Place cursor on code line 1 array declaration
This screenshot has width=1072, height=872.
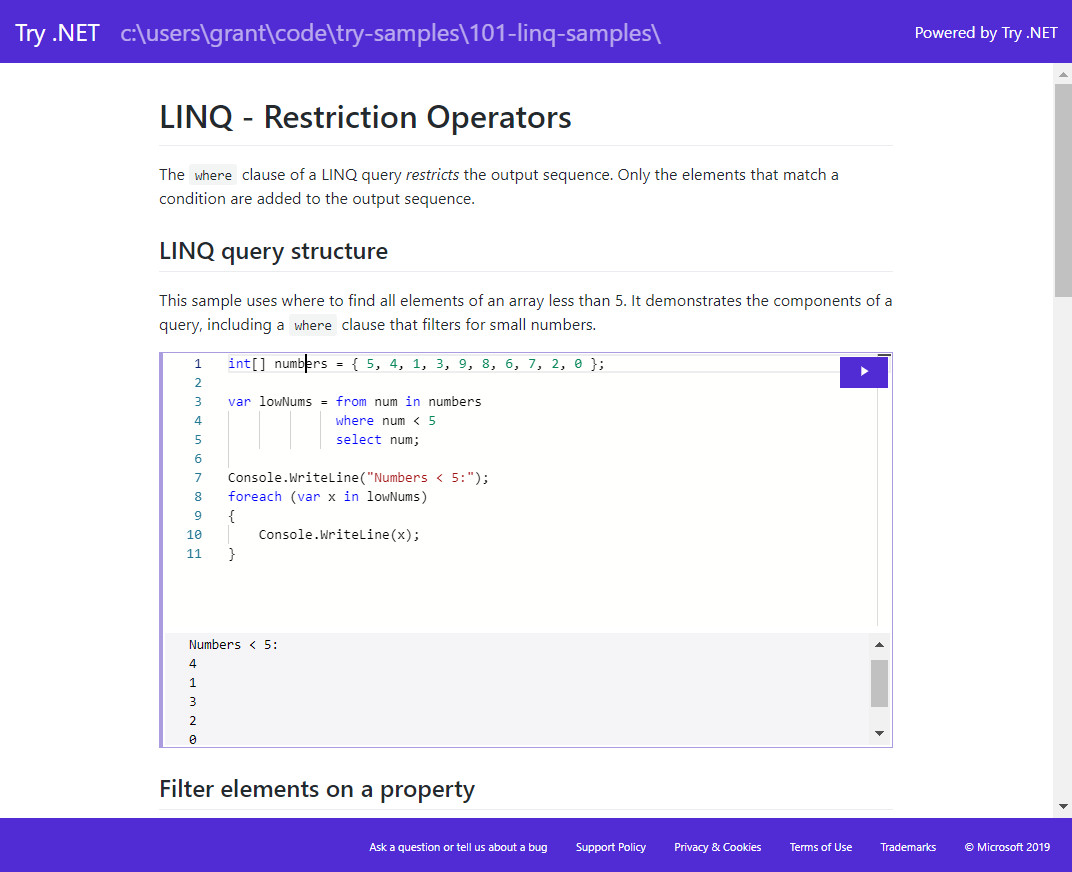(416, 364)
